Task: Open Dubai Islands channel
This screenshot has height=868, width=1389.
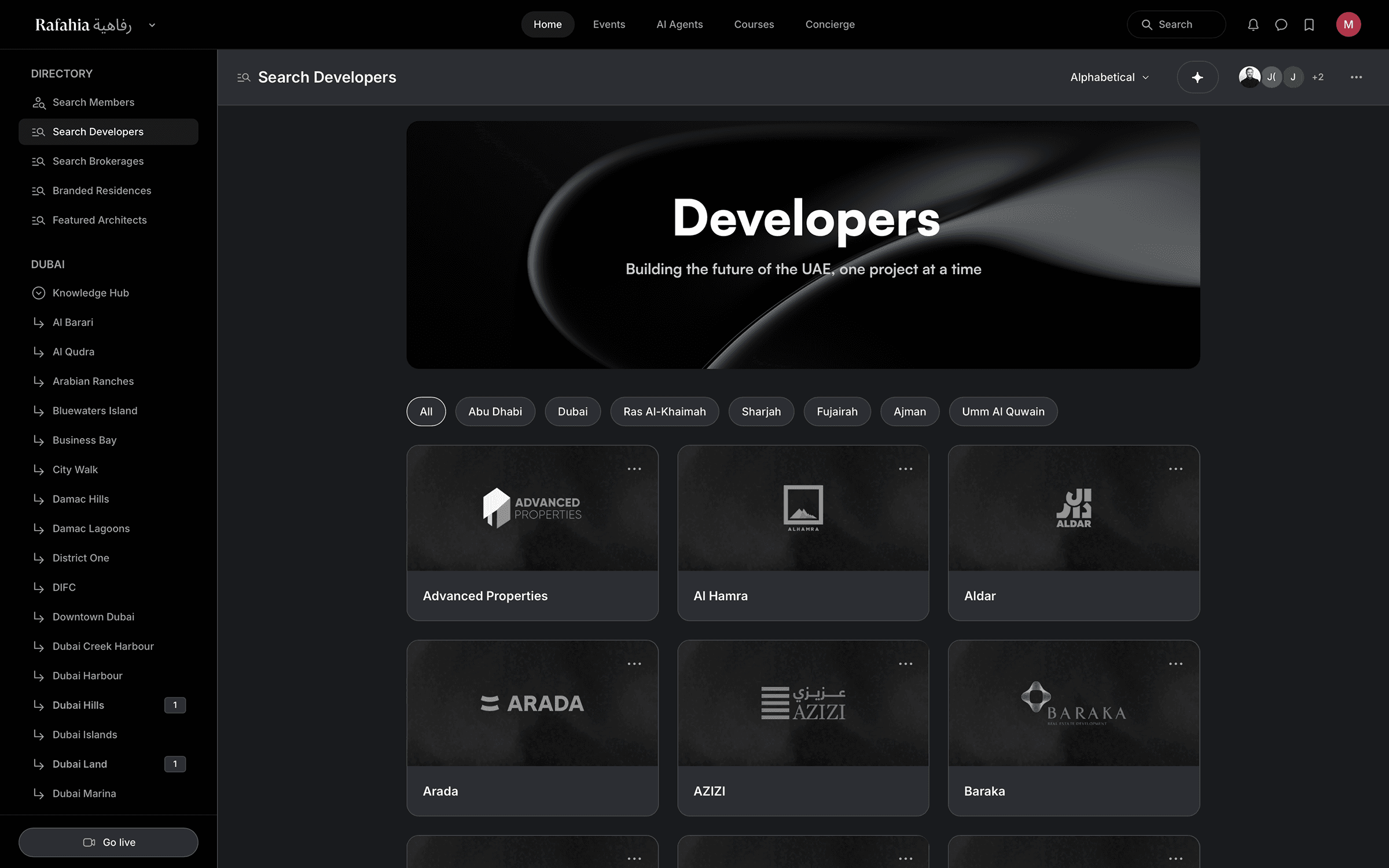Action: pyautogui.click(x=108, y=735)
